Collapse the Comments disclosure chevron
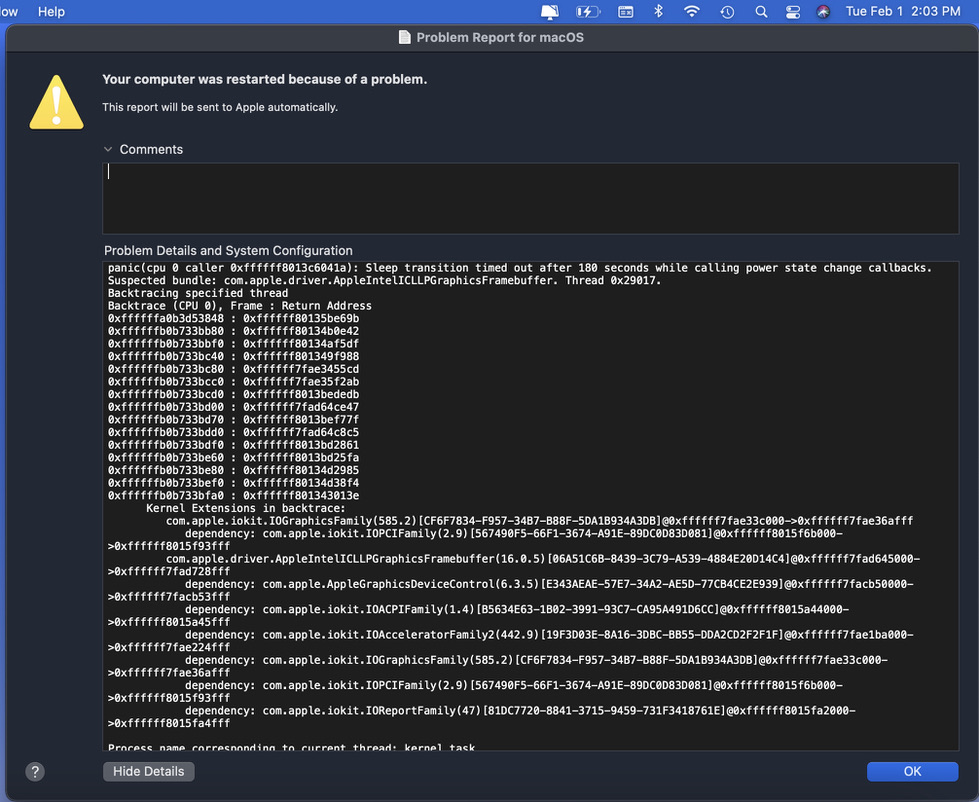Viewport: 979px width, 802px height. (x=108, y=149)
